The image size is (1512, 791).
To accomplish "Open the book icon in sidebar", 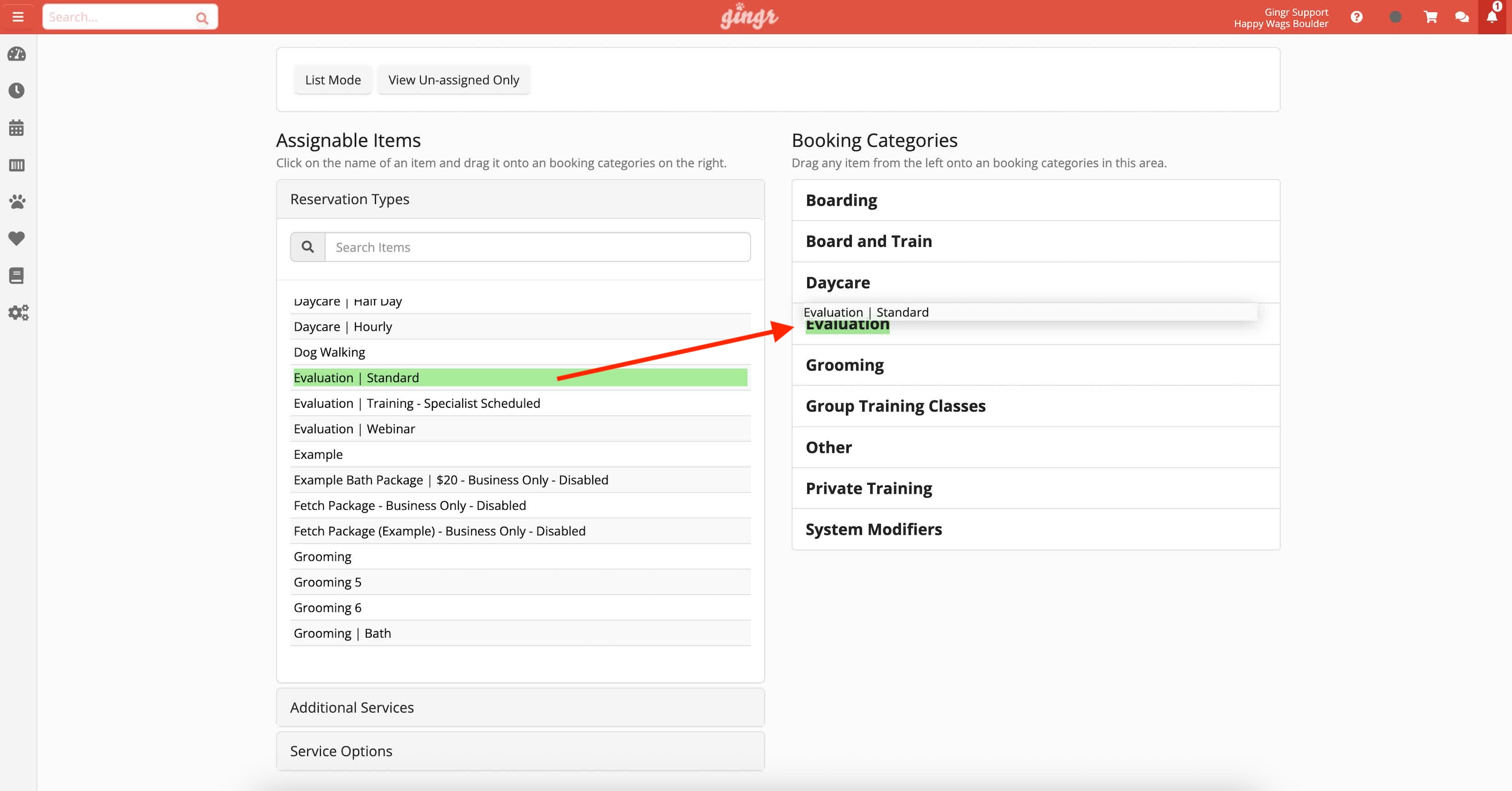I will pos(17,276).
